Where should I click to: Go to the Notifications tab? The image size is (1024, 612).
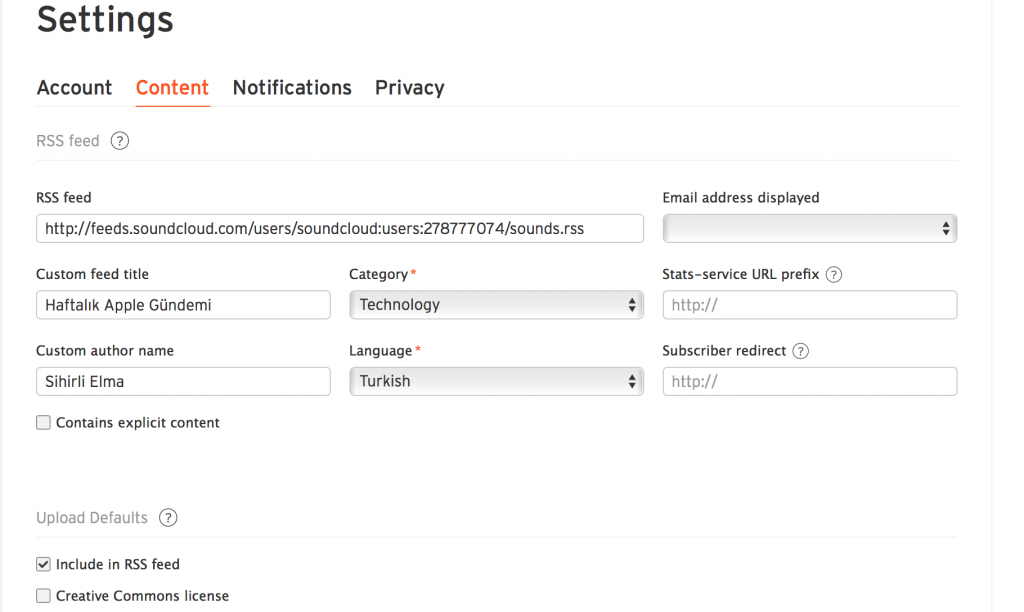[x=292, y=88]
